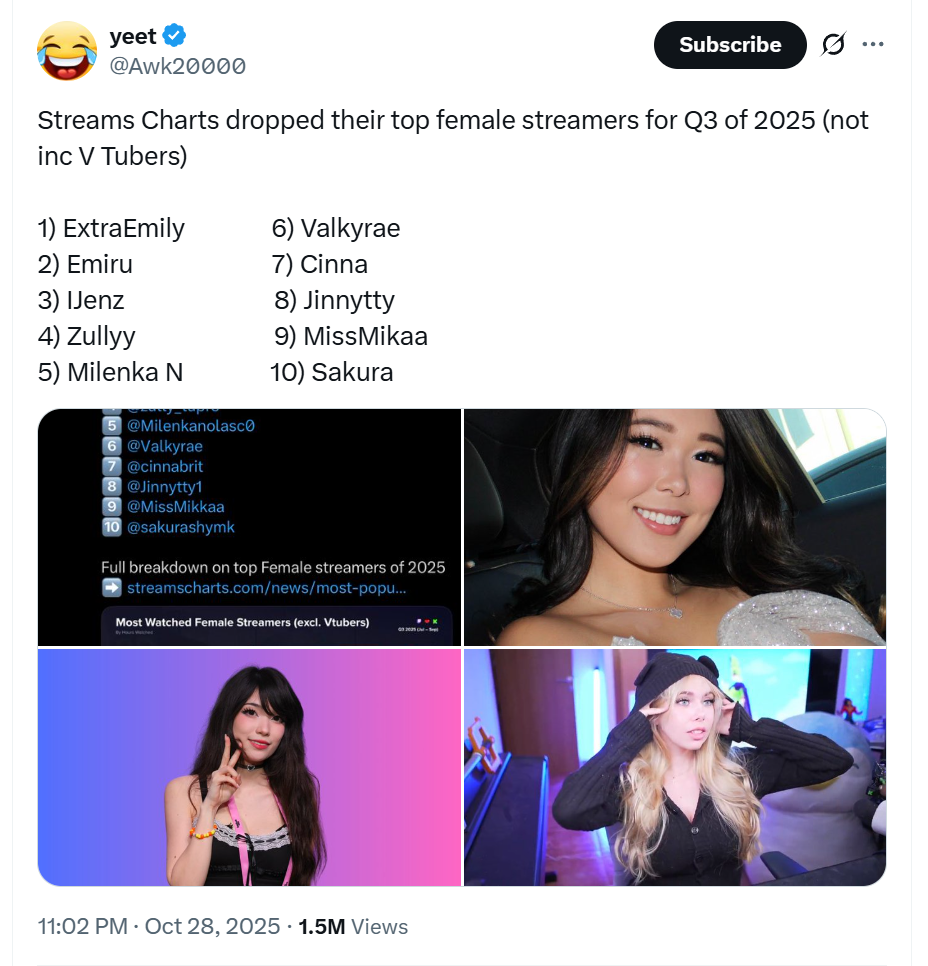The height and width of the screenshot is (966, 928).
Task: Click the blue verified checkmark badge
Action: (x=175, y=37)
